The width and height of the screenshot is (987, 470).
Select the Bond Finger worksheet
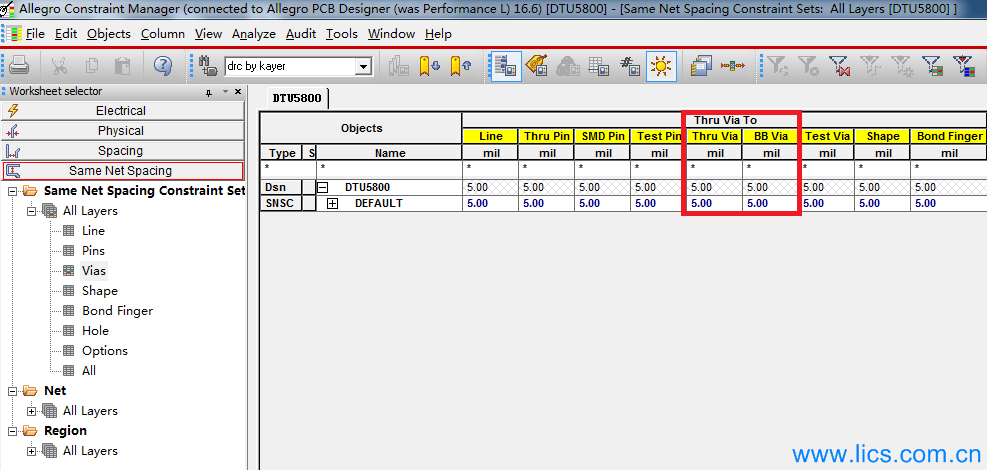pyautogui.click(x=117, y=311)
